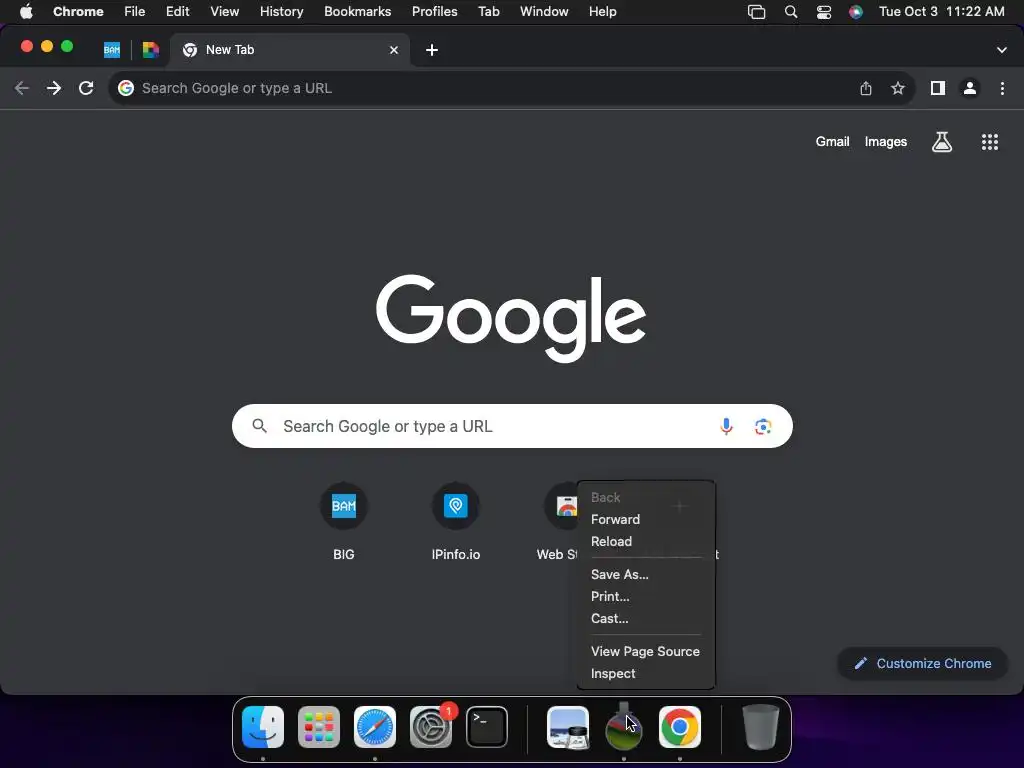Open Stage Manager menu bar icon

click(x=756, y=12)
